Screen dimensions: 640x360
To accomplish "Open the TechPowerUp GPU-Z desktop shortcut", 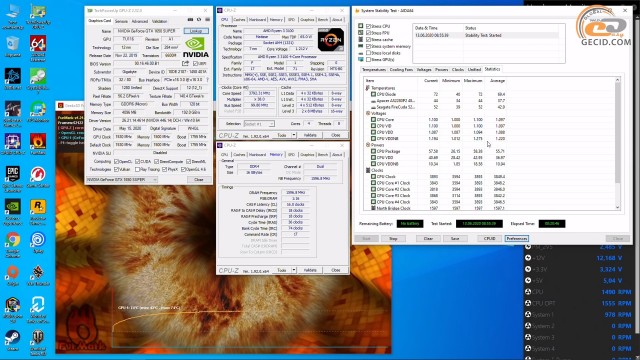I will coord(38,16).
